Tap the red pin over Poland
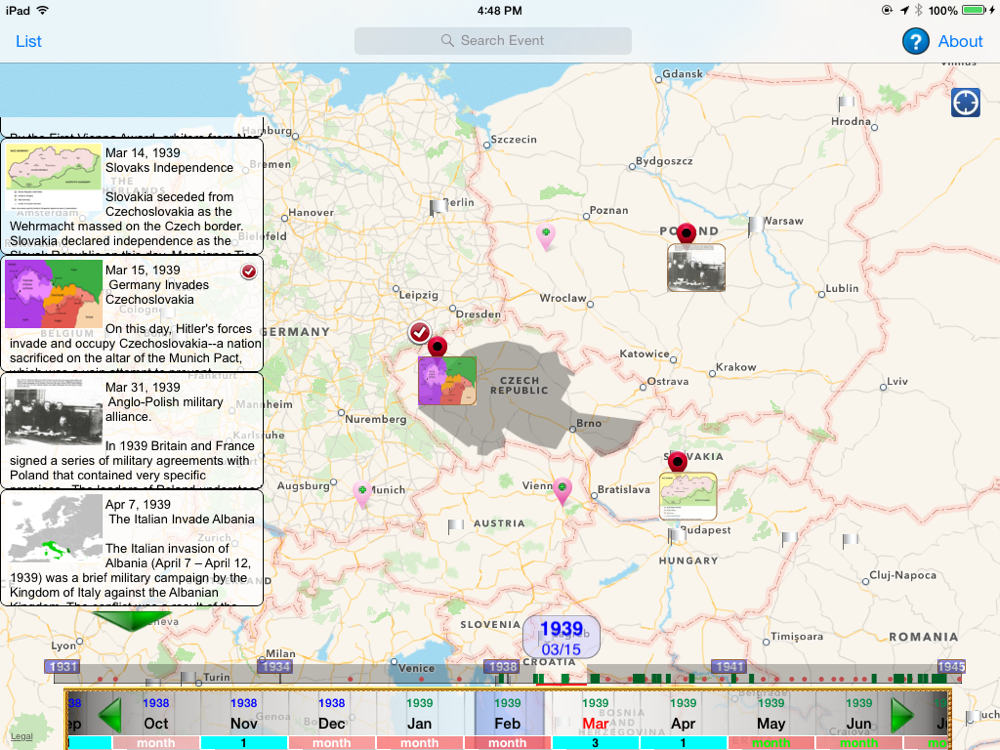Image resolution: width=1000 pixels, height=750 pixels. [685, 235]
